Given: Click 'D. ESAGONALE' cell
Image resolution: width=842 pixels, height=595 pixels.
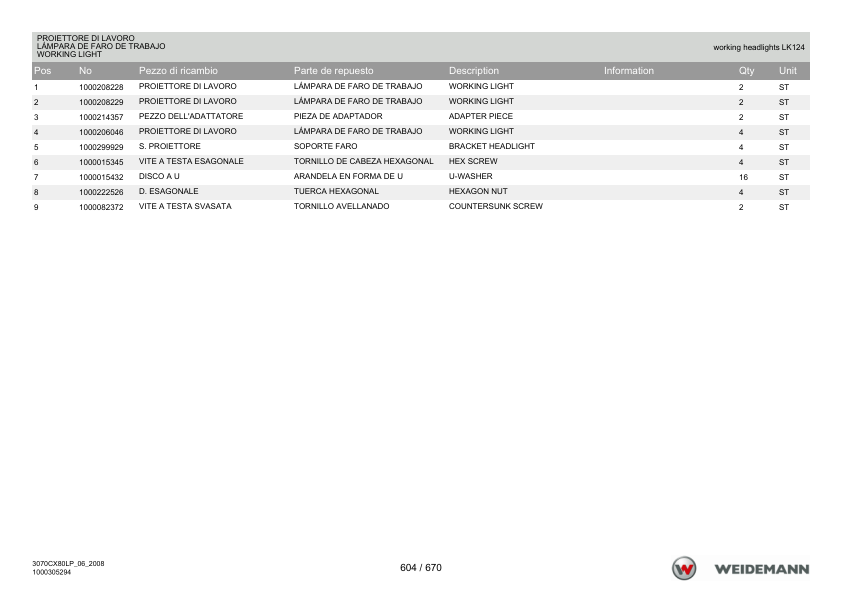Looking at the screenshot, I should [169, 191].
